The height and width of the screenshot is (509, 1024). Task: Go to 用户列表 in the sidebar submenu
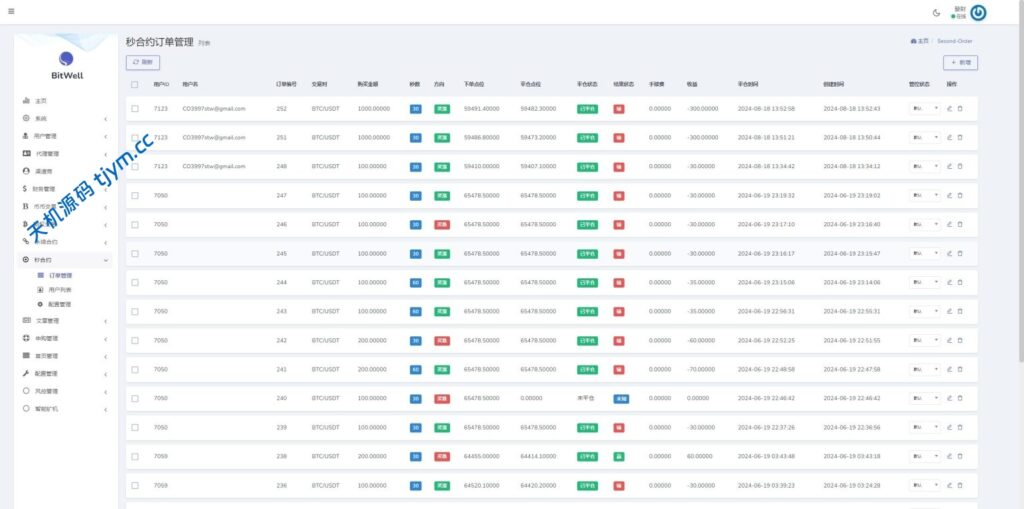60,289
